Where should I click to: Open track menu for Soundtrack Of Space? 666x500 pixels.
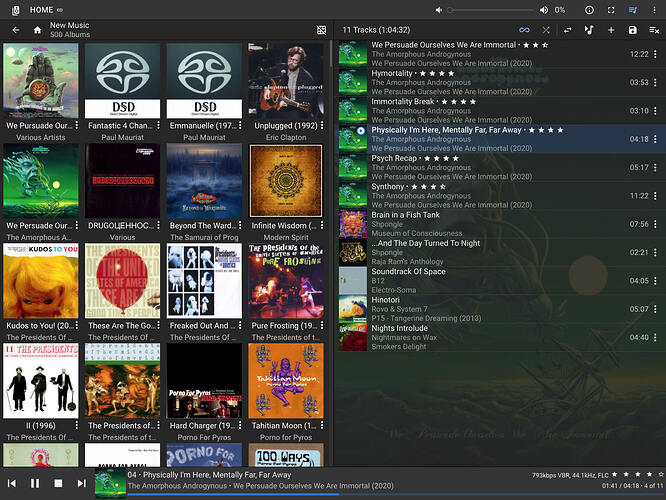(655, 281)
